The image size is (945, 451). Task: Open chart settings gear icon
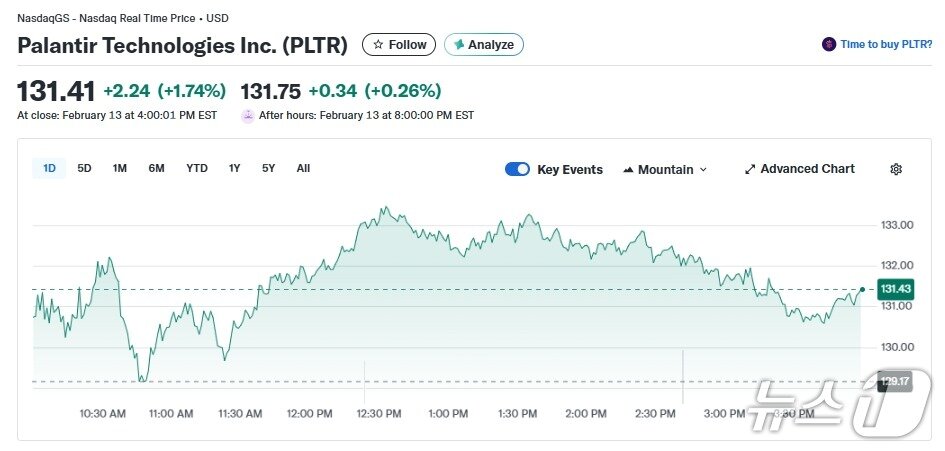coord(896,170)
